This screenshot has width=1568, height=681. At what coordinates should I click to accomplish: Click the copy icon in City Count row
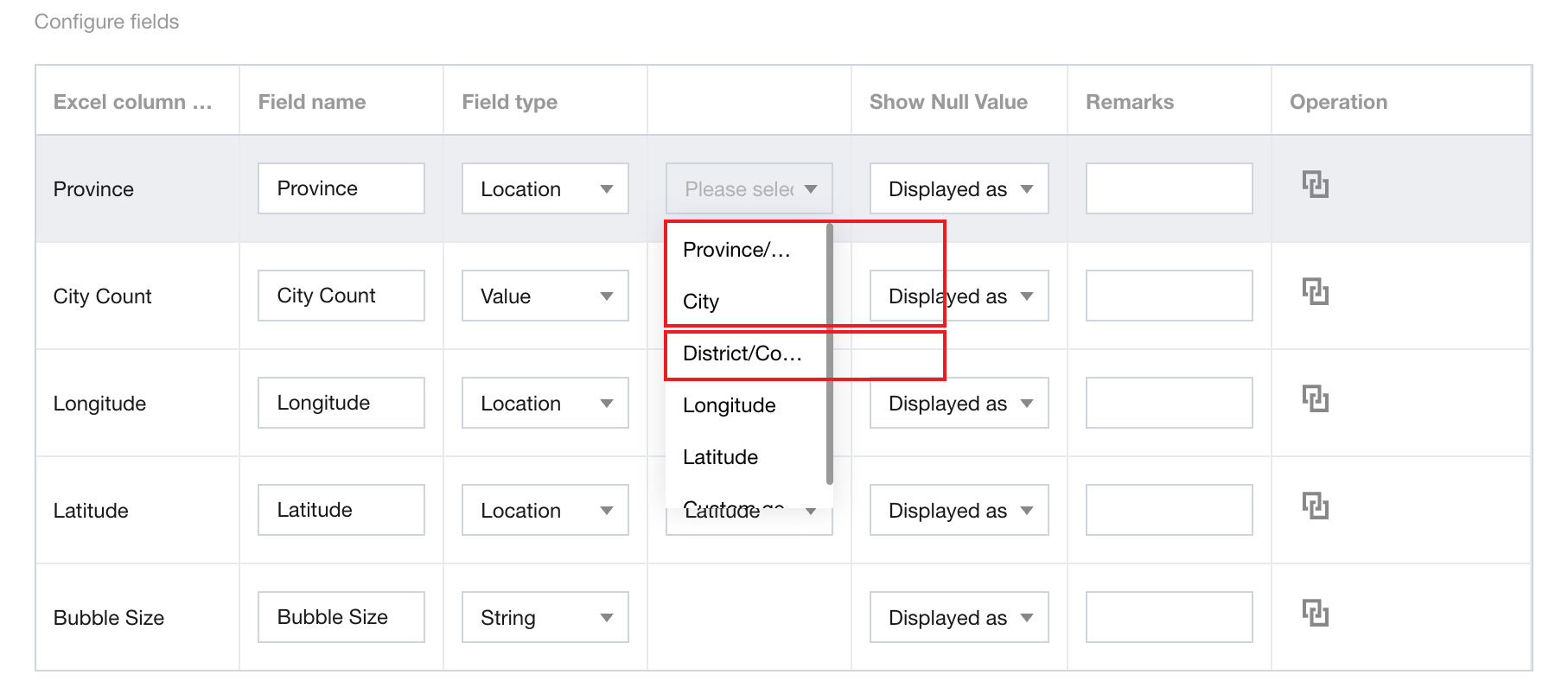1315,292
